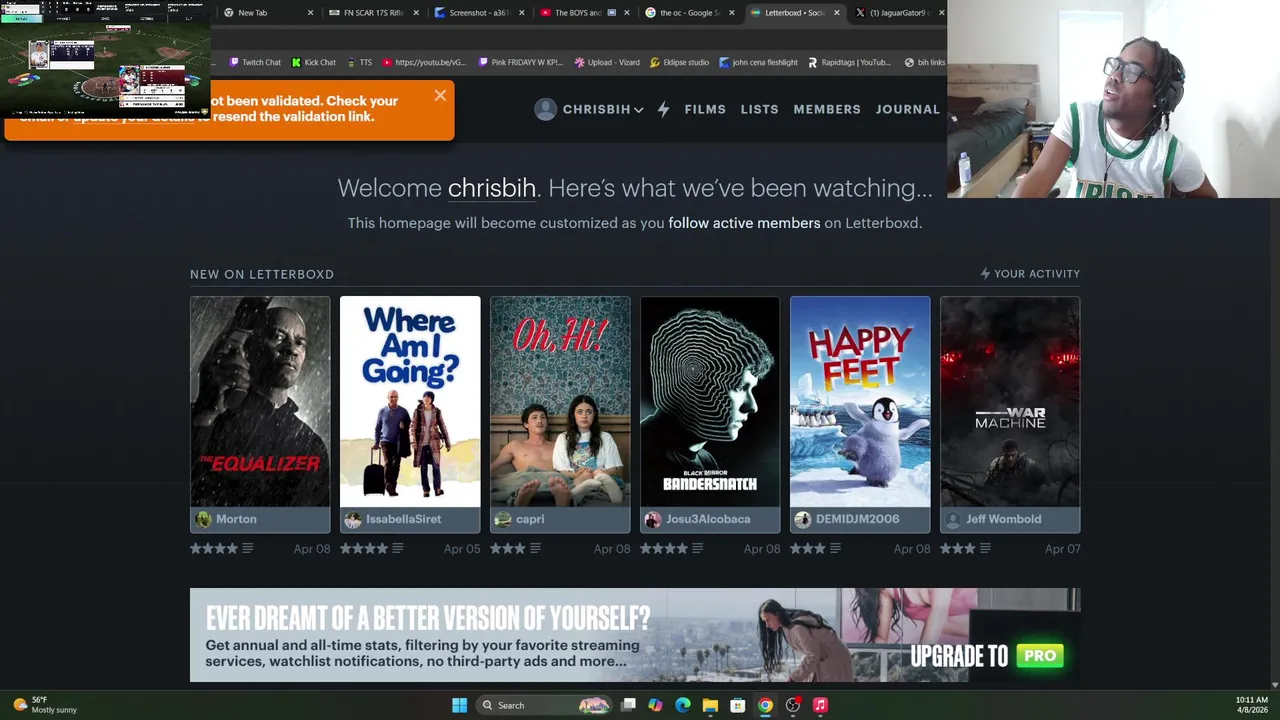Open the Oh, Hi! poster
Screen dimensions: 1280x720
coord(560,401)
